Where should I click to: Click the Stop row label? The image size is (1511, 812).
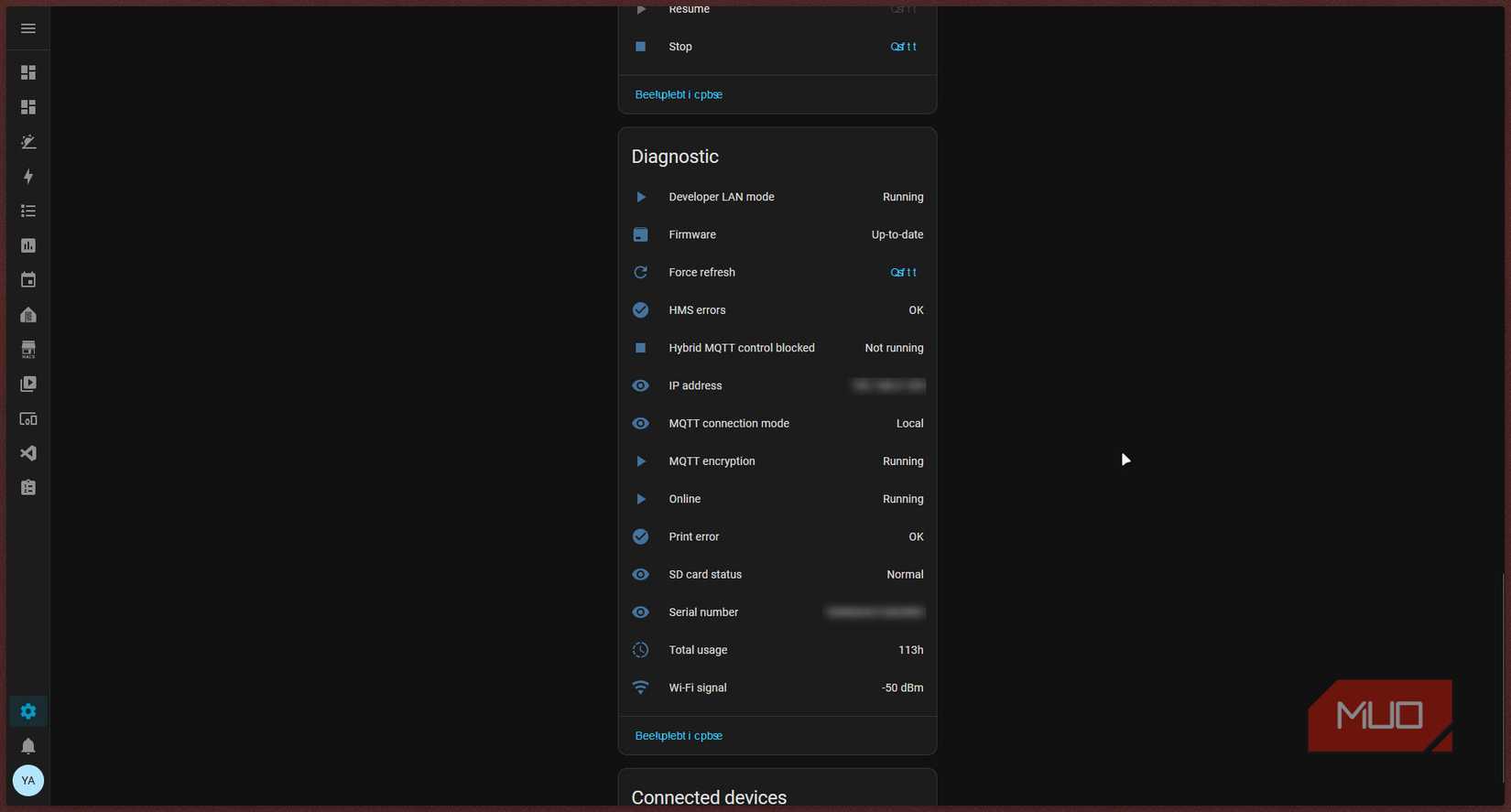(x=680, y=47)
